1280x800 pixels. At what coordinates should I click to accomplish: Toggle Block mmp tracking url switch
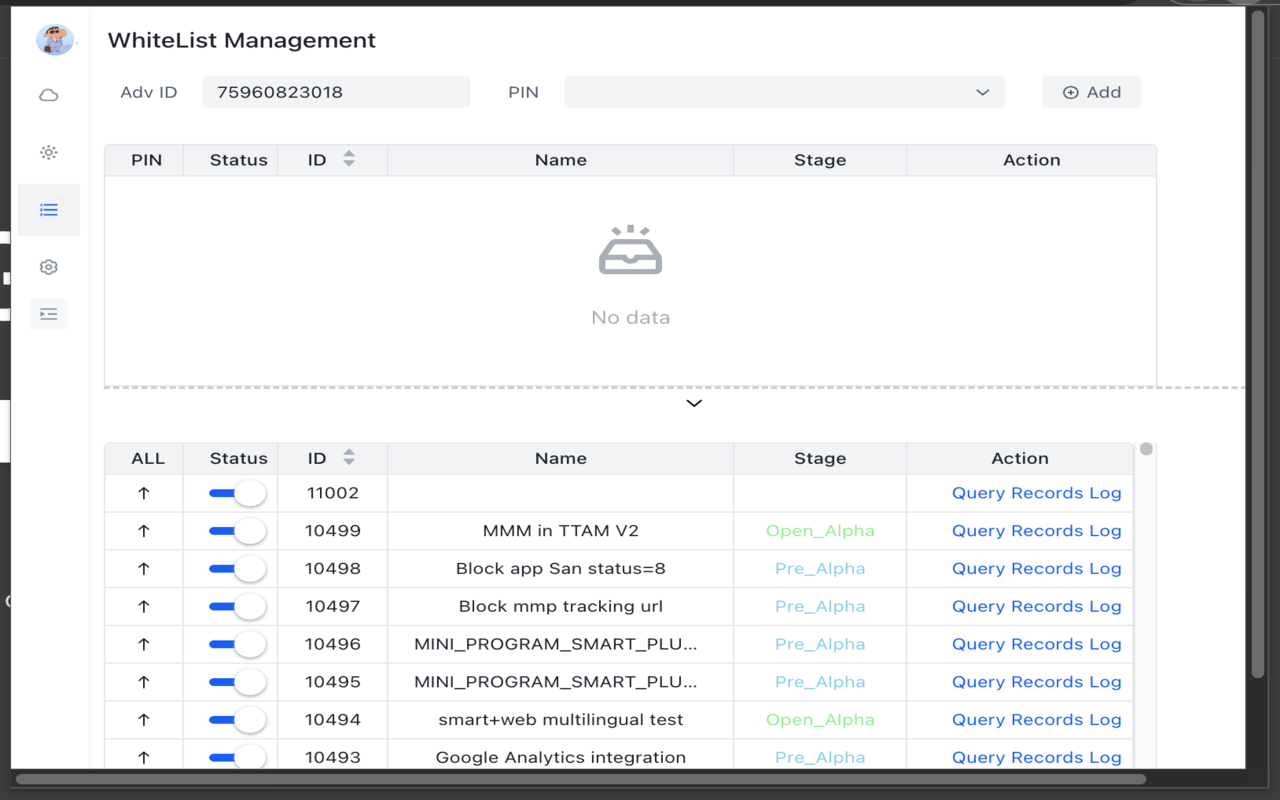pos(238,606)
